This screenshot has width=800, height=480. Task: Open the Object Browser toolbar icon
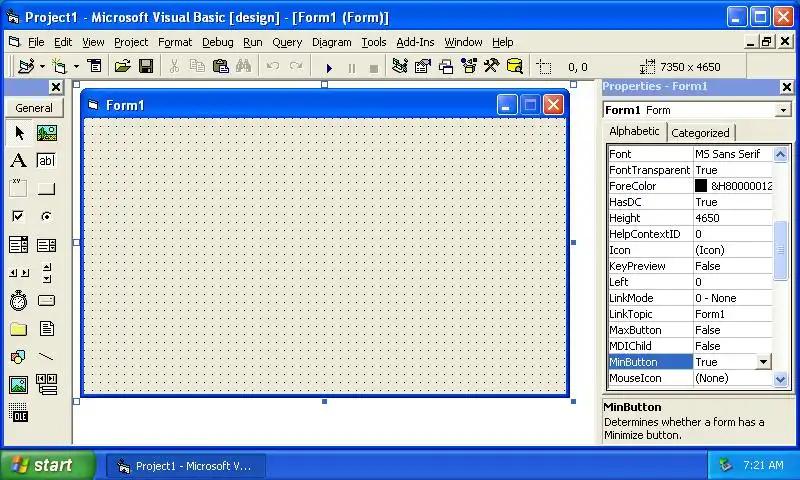[x=469, y=66]
